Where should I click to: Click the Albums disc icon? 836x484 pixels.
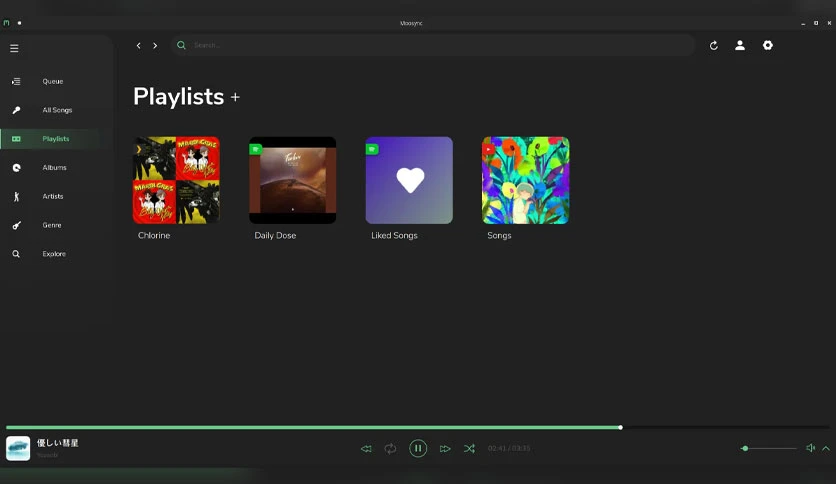tap(17, 168)
